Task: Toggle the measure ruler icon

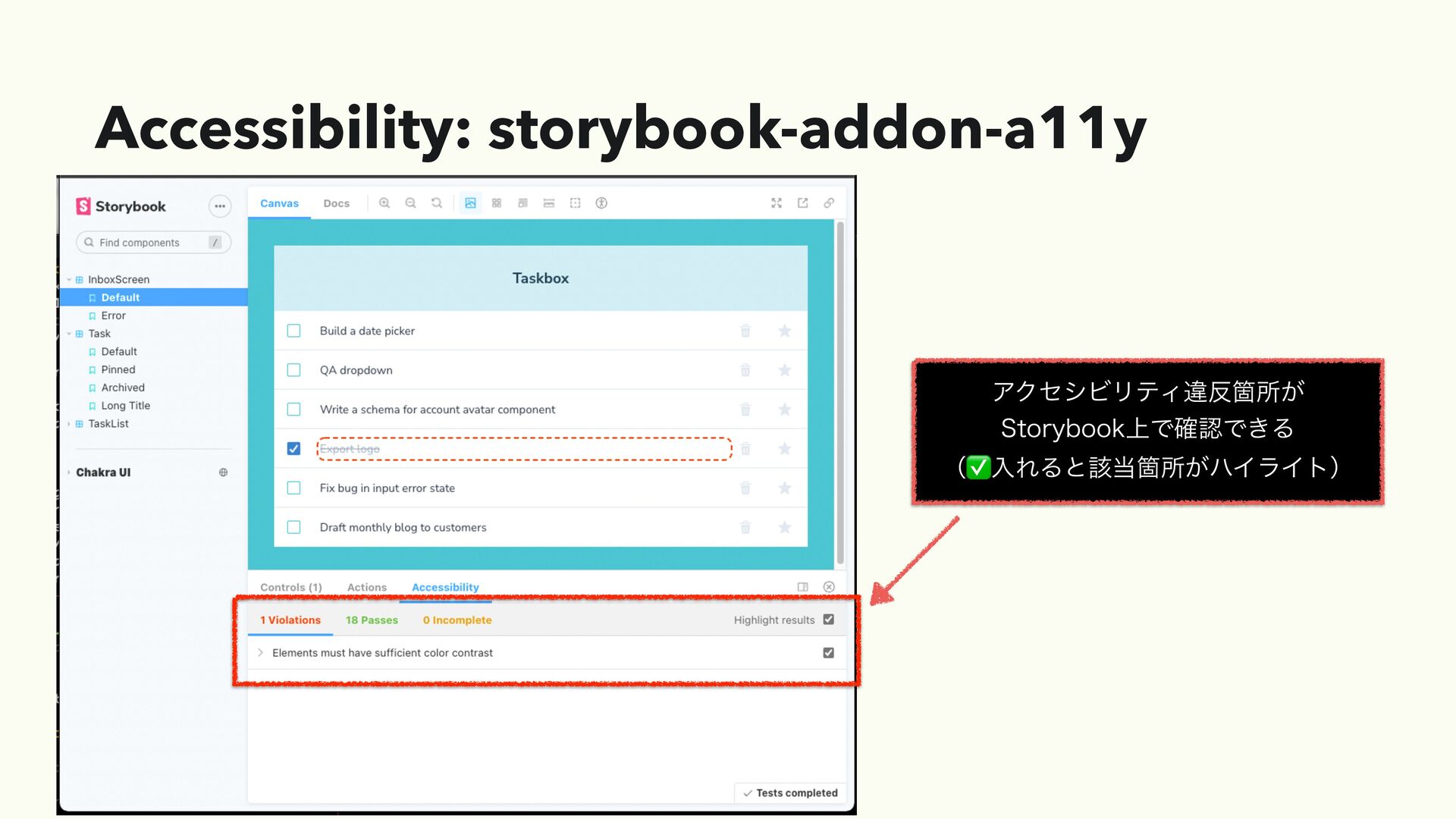Action: pyautogui.click(x=549, y=203)
